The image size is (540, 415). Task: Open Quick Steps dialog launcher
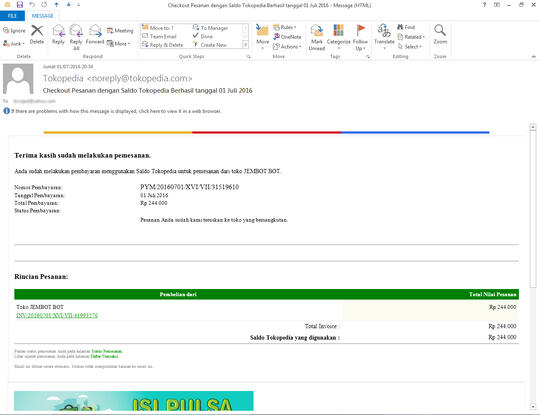(249, 56)
